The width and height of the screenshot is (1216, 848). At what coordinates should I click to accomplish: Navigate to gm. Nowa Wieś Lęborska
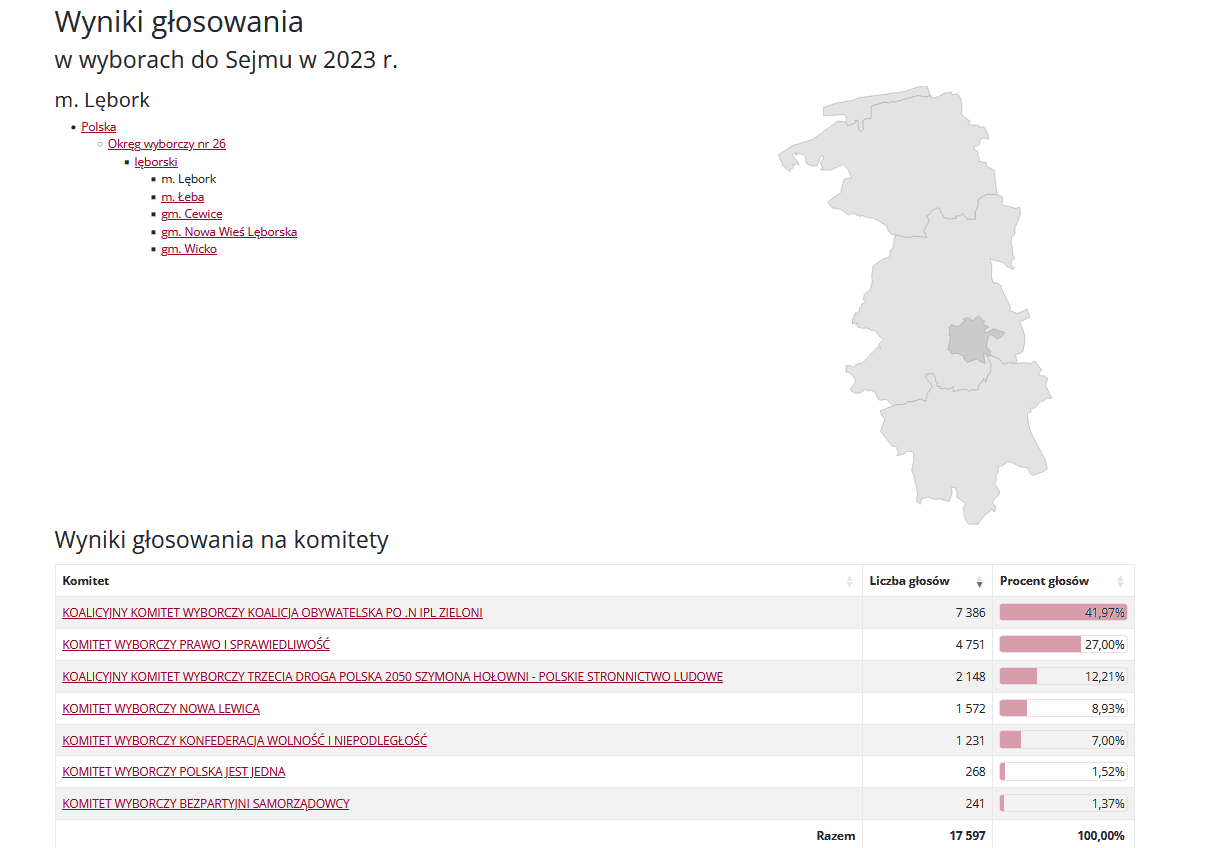[228, 232]
